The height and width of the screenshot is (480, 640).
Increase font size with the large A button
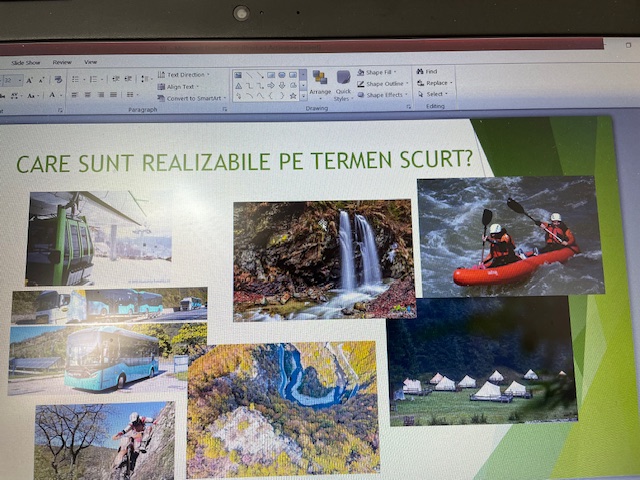(29, 80)
